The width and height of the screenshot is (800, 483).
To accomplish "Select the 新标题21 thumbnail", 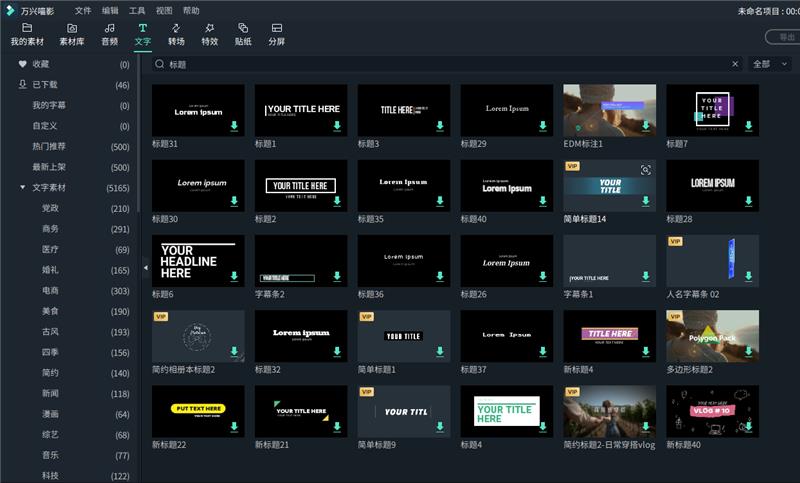I will [x=301, y=411].
